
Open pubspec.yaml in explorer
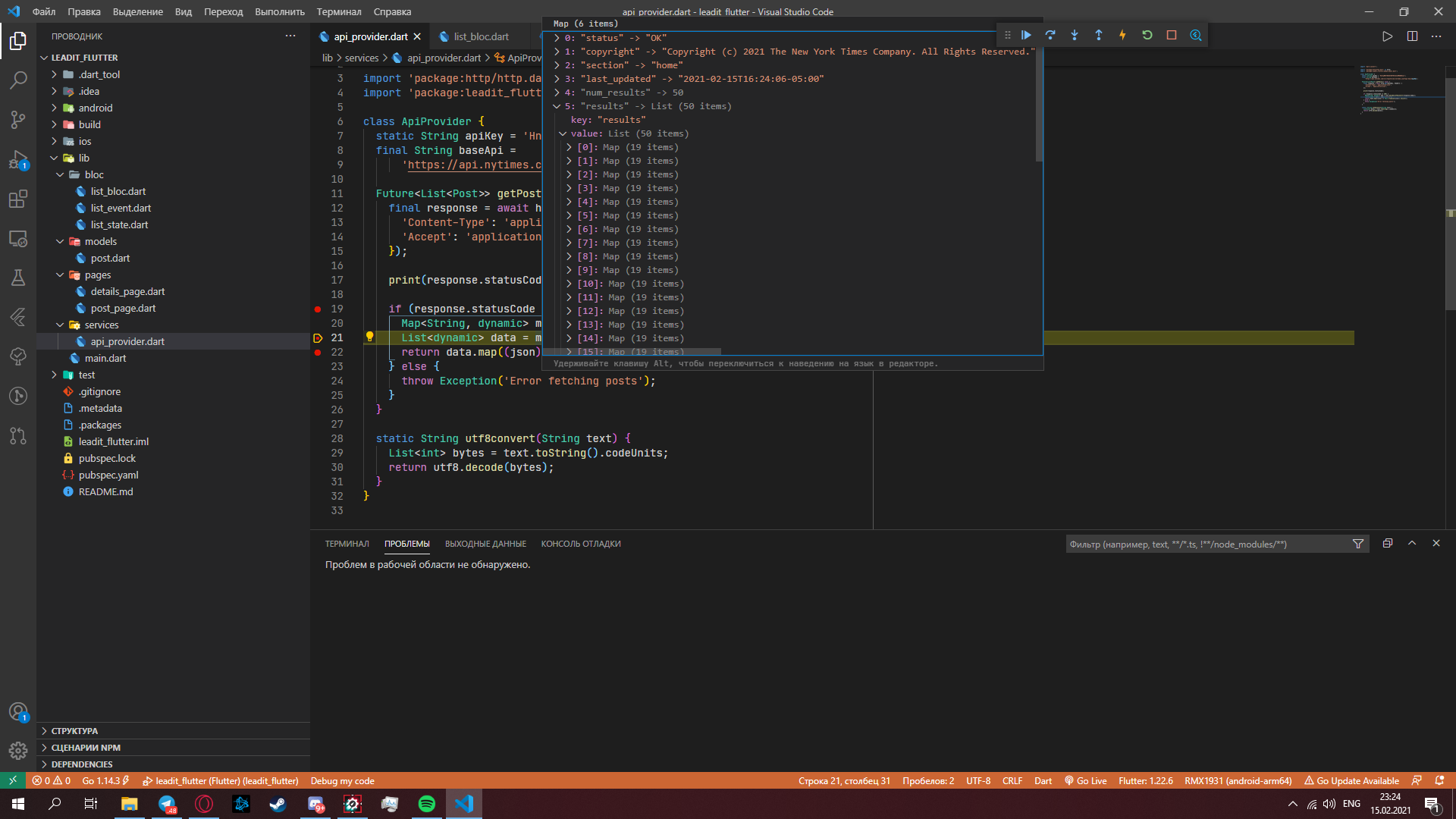108,475
